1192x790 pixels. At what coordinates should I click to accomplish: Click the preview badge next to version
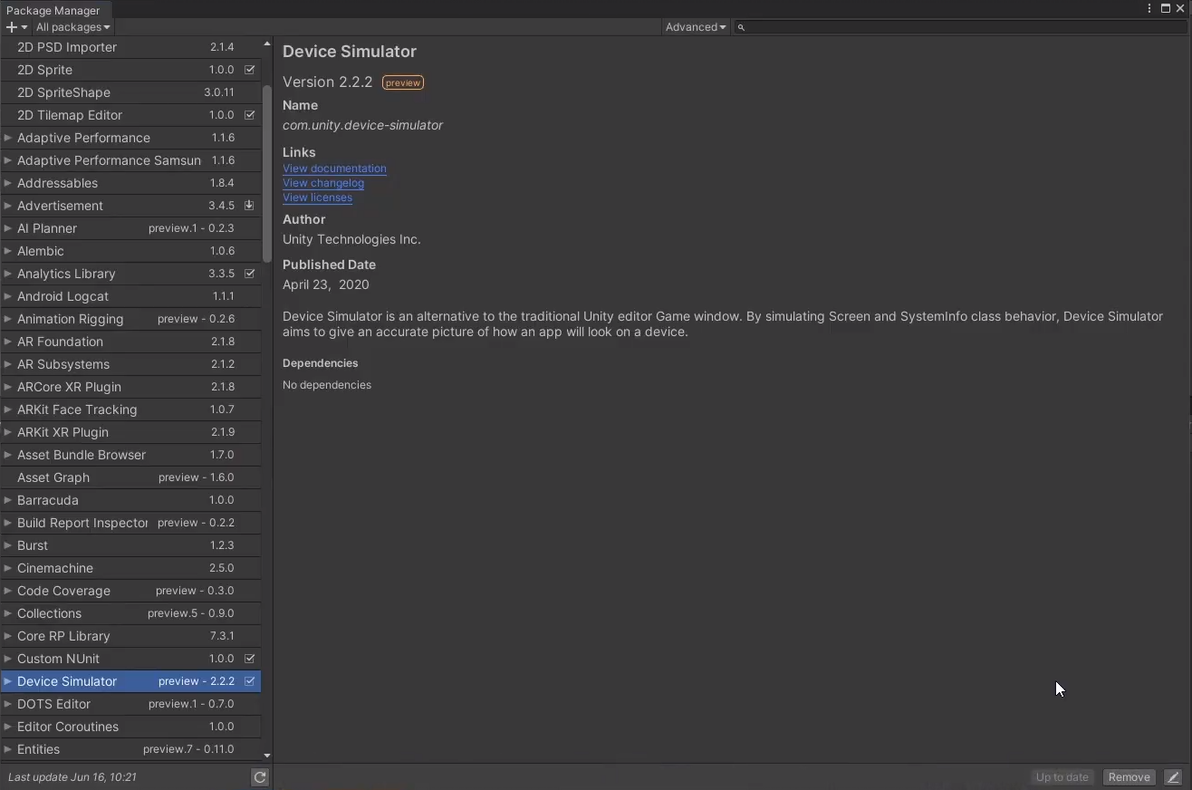coord(403,83)
